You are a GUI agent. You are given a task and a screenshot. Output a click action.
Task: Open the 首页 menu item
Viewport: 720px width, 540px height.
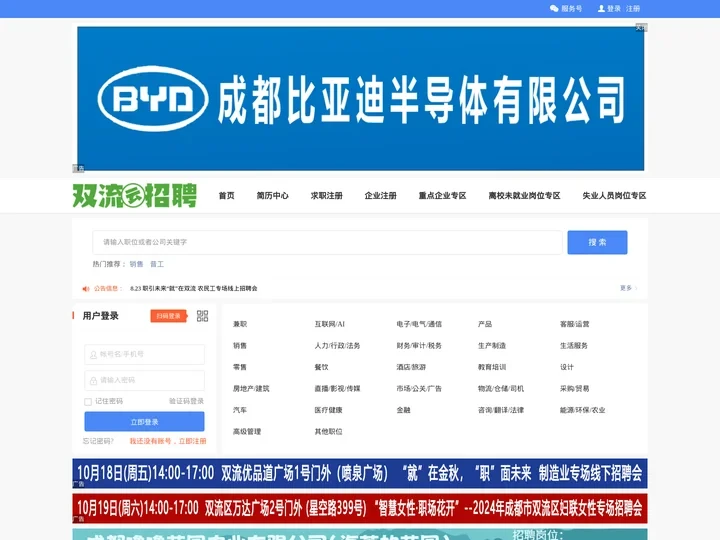point(226,196)
